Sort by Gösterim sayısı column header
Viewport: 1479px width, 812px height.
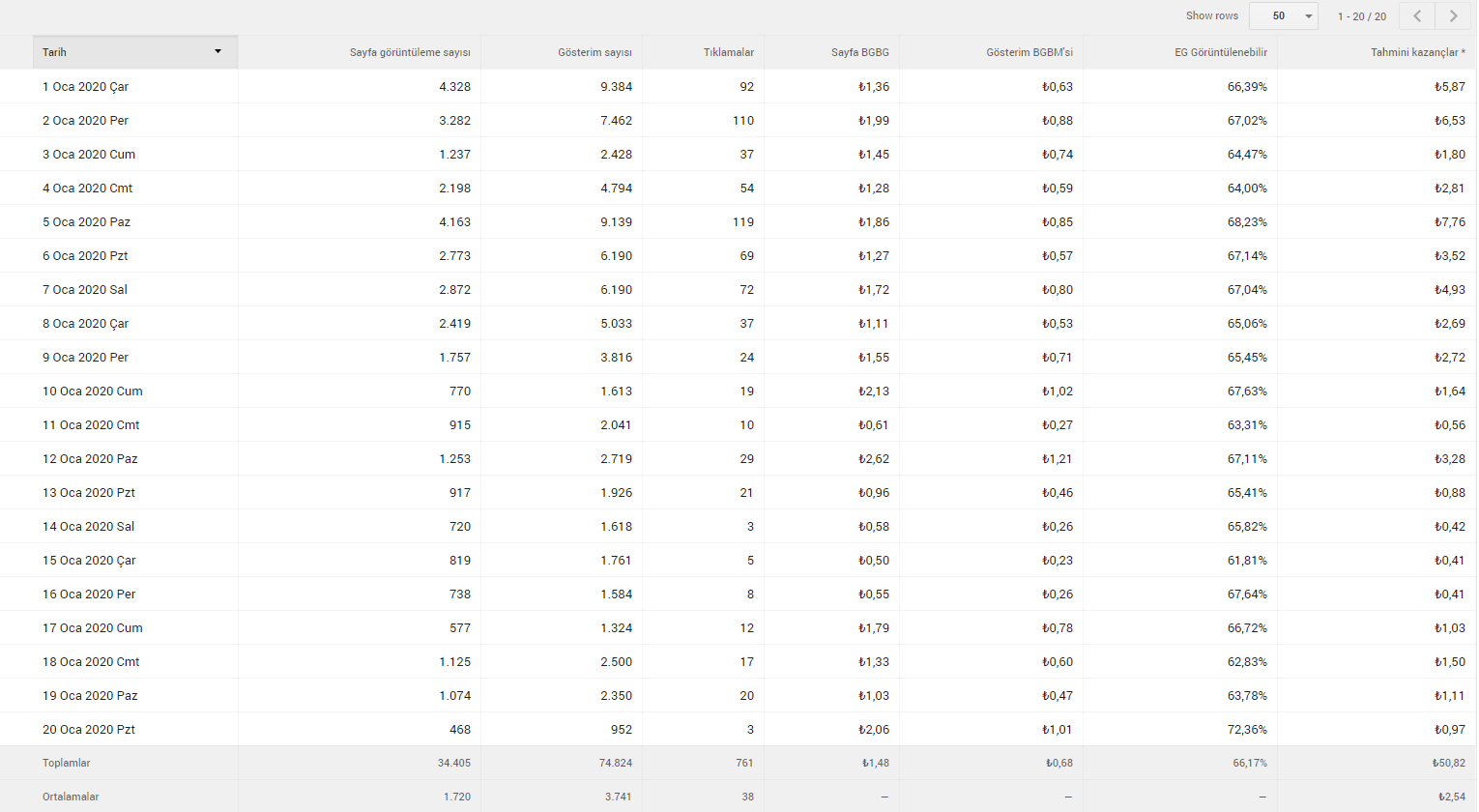[594, 52]
